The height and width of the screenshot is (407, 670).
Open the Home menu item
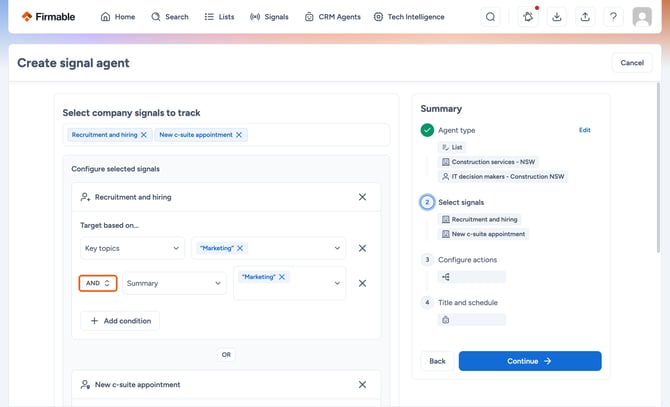pyautogui.click(x=118, y=17)
